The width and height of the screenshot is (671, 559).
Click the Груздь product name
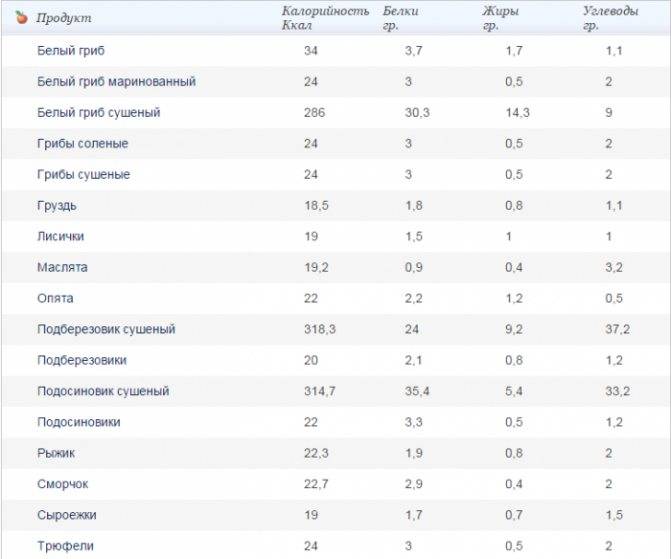pyautogui.click(x=56, y=205)
